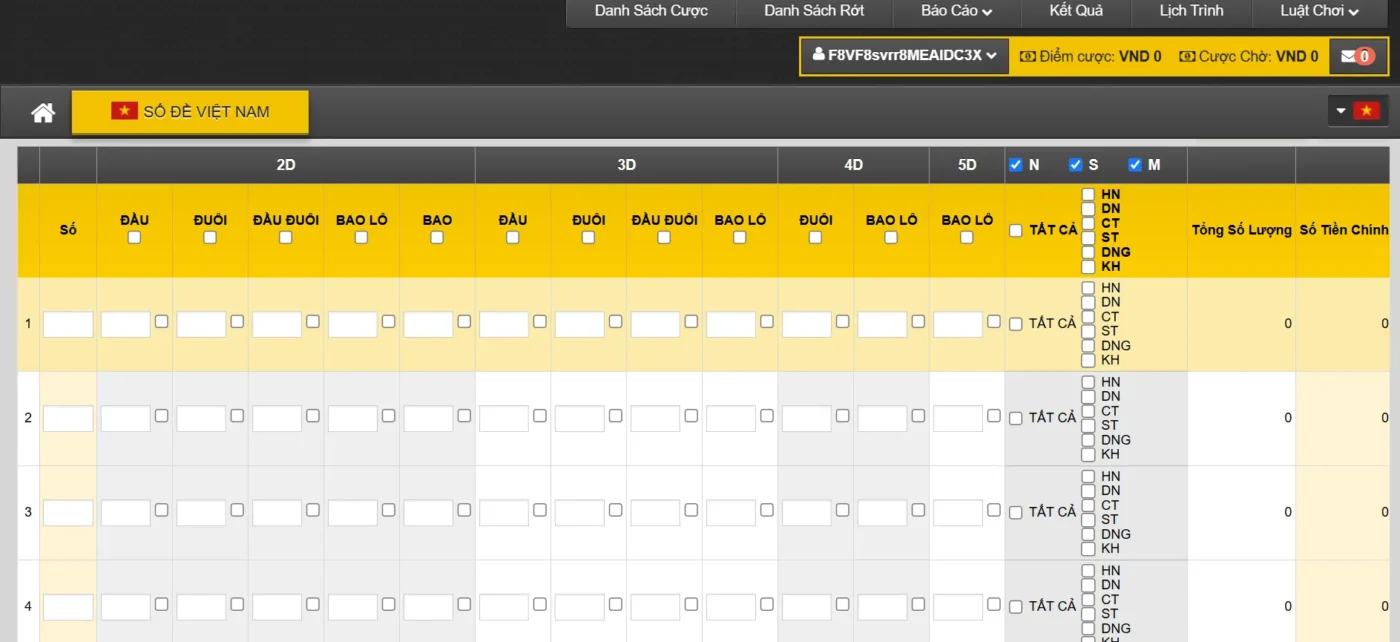This screenshot has width=1400, height=642.
Task: Open the Lịch Trình page
Action: tap(1191, 11)
